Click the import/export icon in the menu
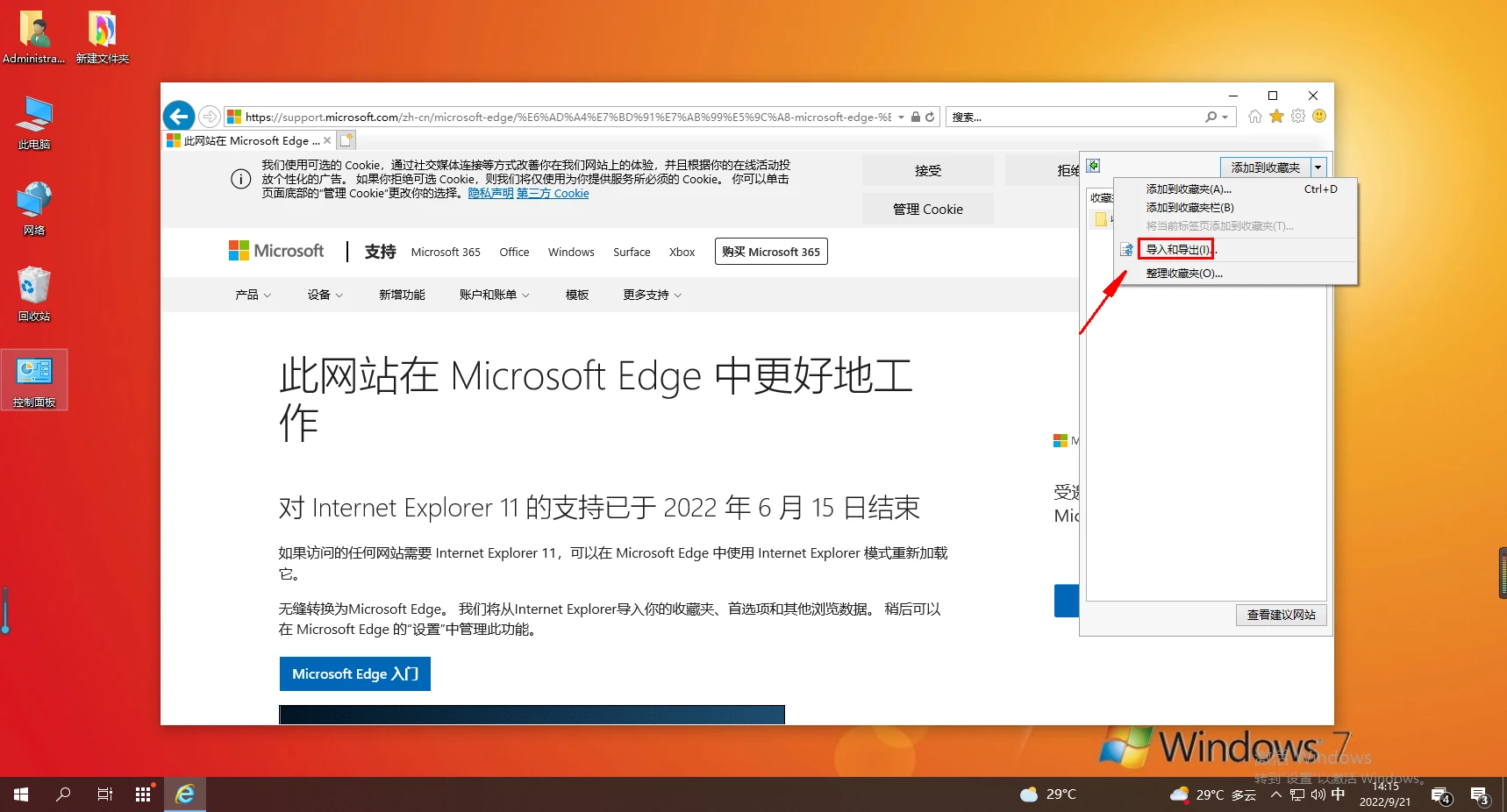 tap(1127, 250)
